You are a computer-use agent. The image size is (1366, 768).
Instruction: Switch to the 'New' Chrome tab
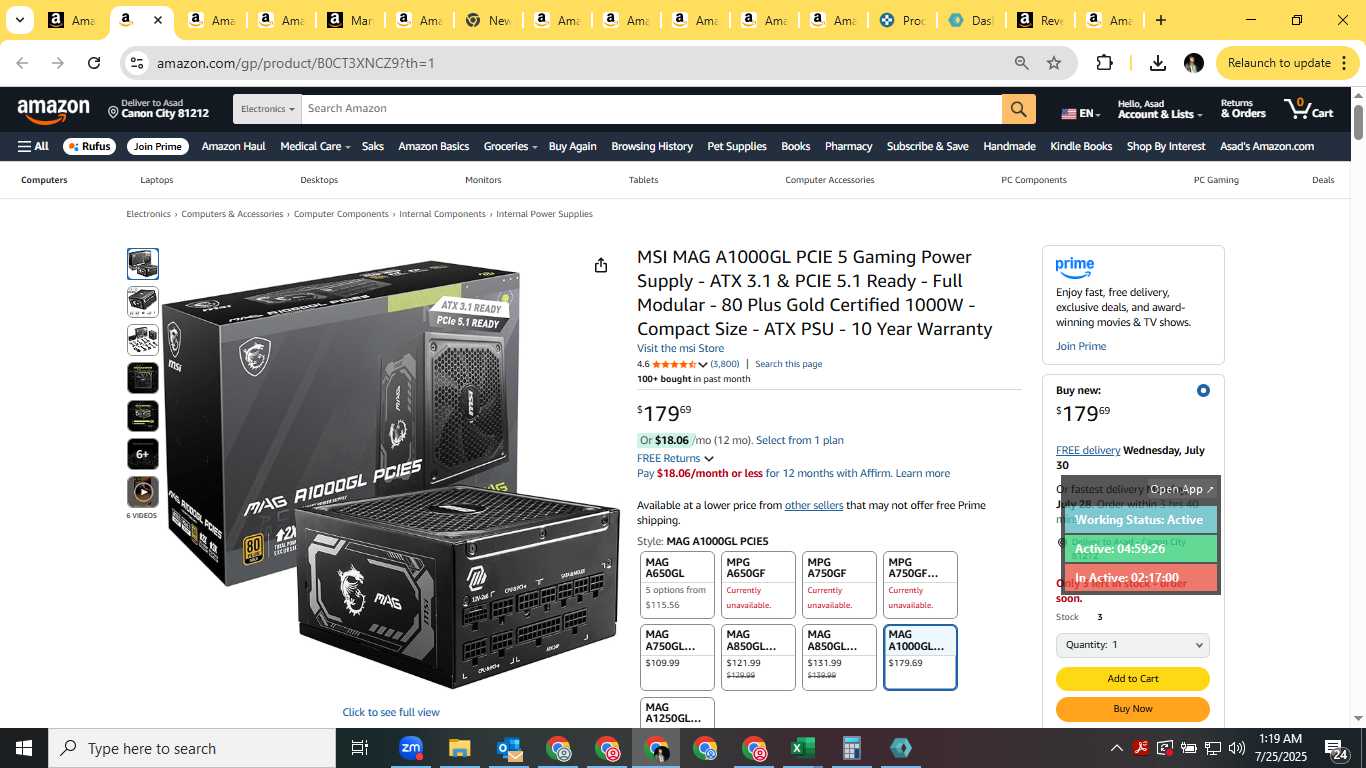487,20
